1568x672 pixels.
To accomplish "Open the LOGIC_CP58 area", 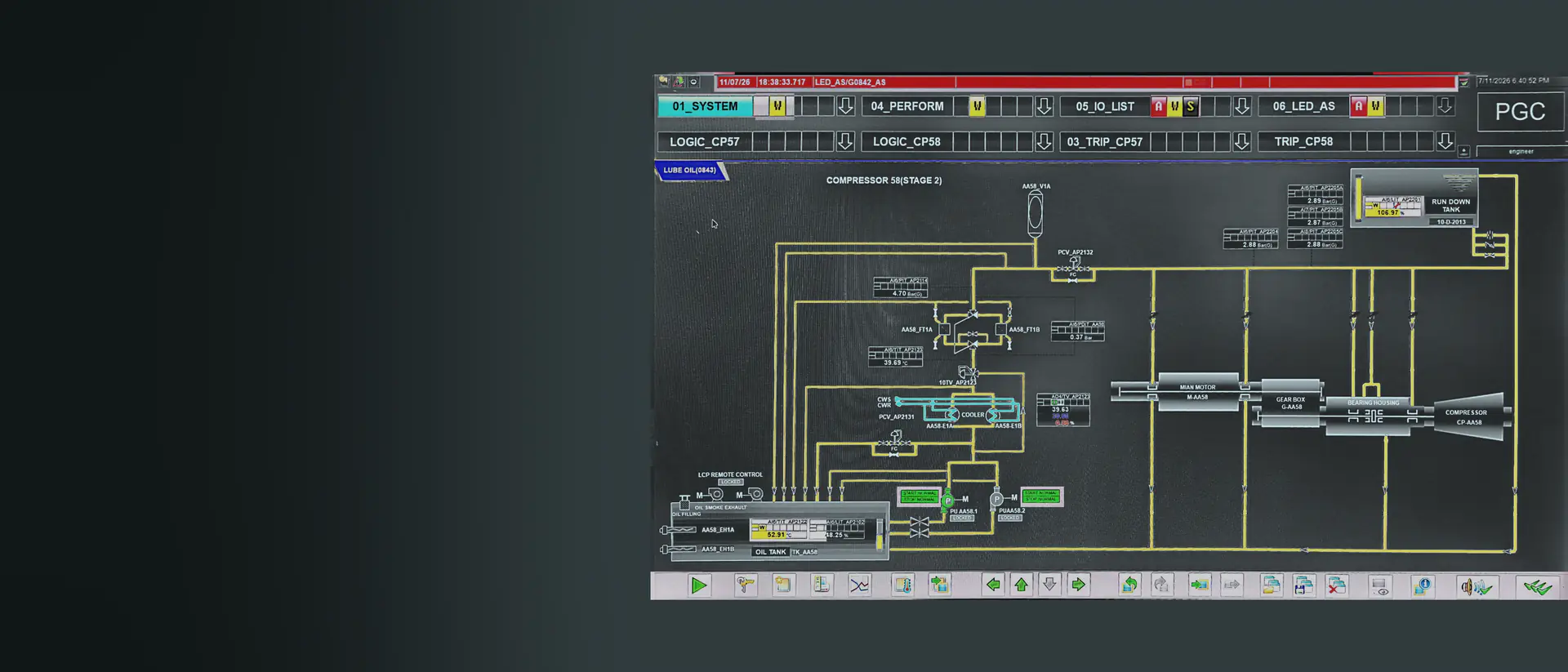I will point(906,142).
